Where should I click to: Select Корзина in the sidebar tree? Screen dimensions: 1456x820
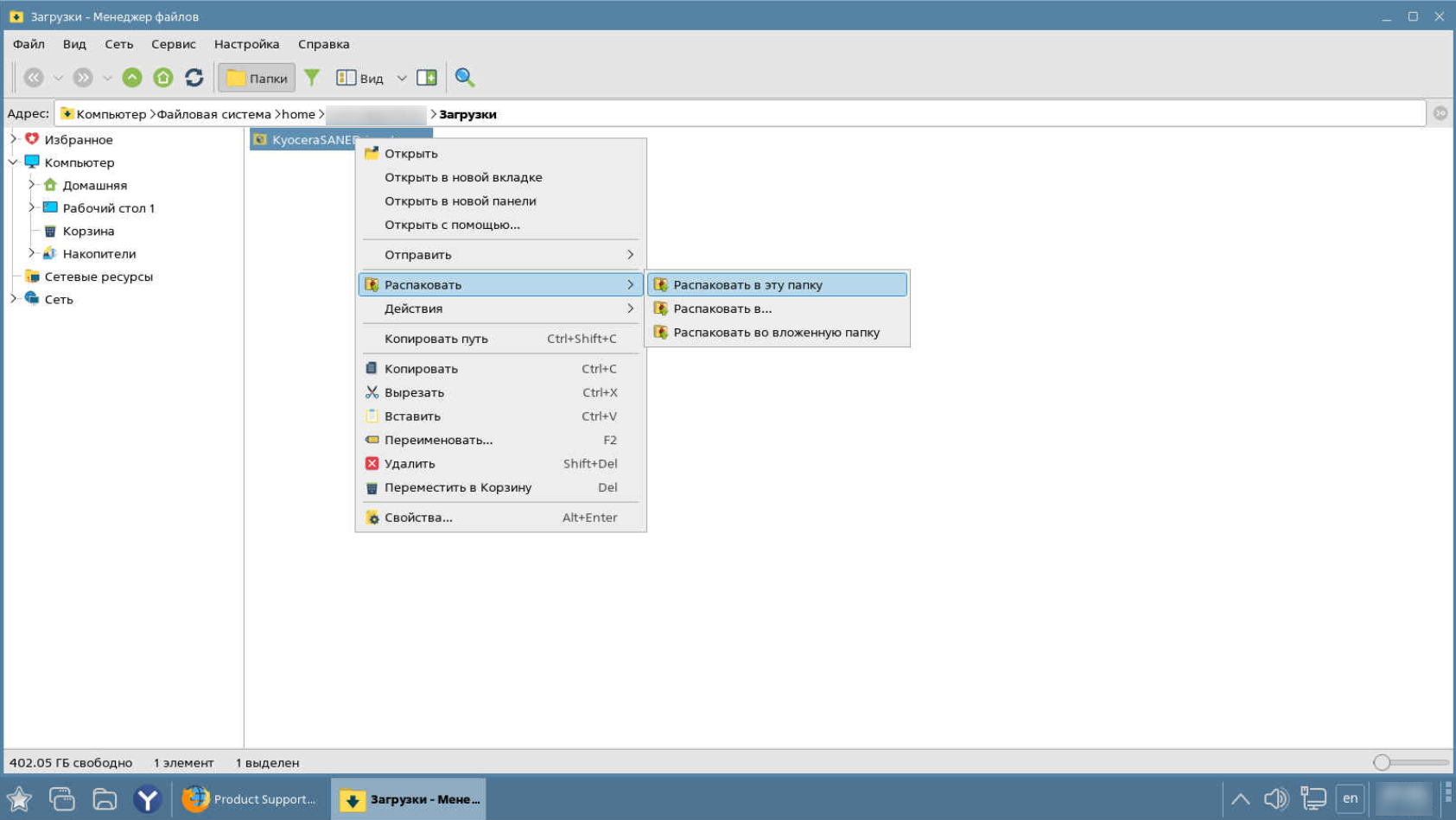(x=88, y=231)
